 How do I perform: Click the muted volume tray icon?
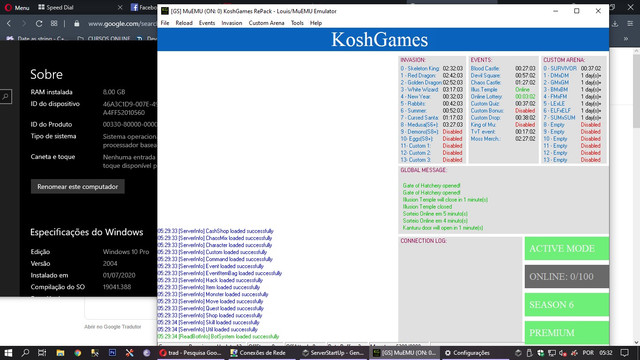562,353
